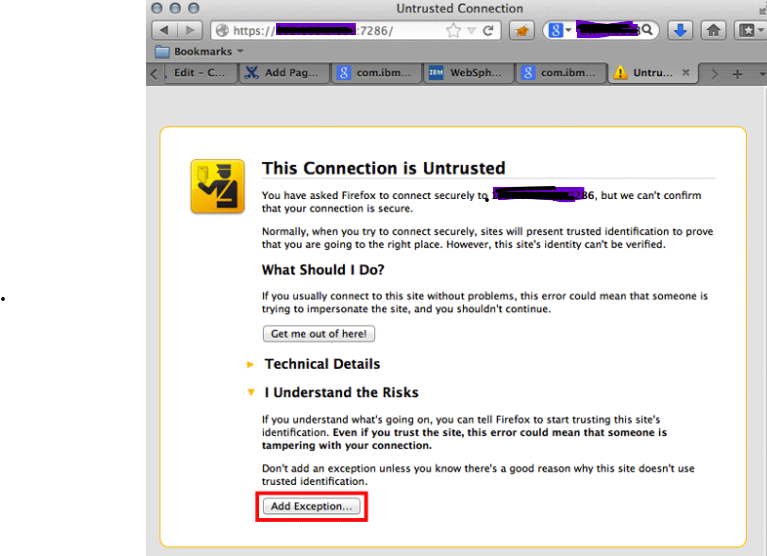Switch to the 'Edit - C...' tab
Viewport: 767px width, 556px height.
coord(200,73)
